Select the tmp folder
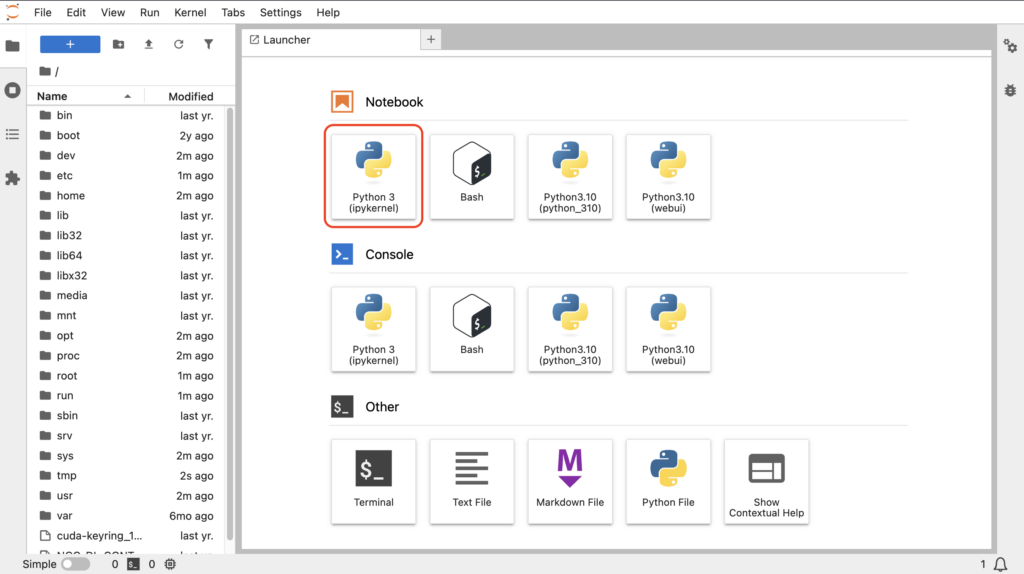The height and width of the screenshot is (574, 1024). point(127,476)
